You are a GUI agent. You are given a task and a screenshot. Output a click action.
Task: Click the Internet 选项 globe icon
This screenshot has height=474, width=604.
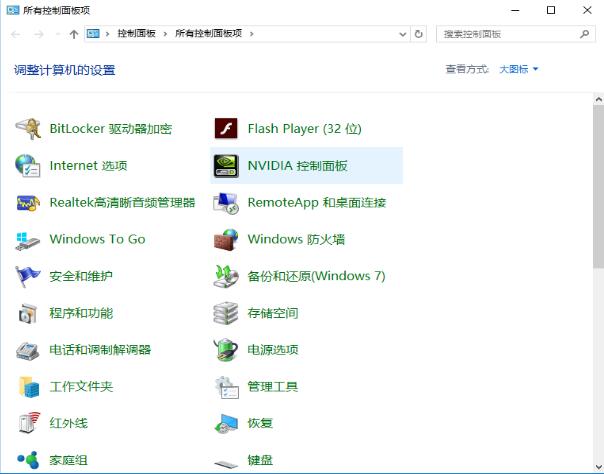27,166
